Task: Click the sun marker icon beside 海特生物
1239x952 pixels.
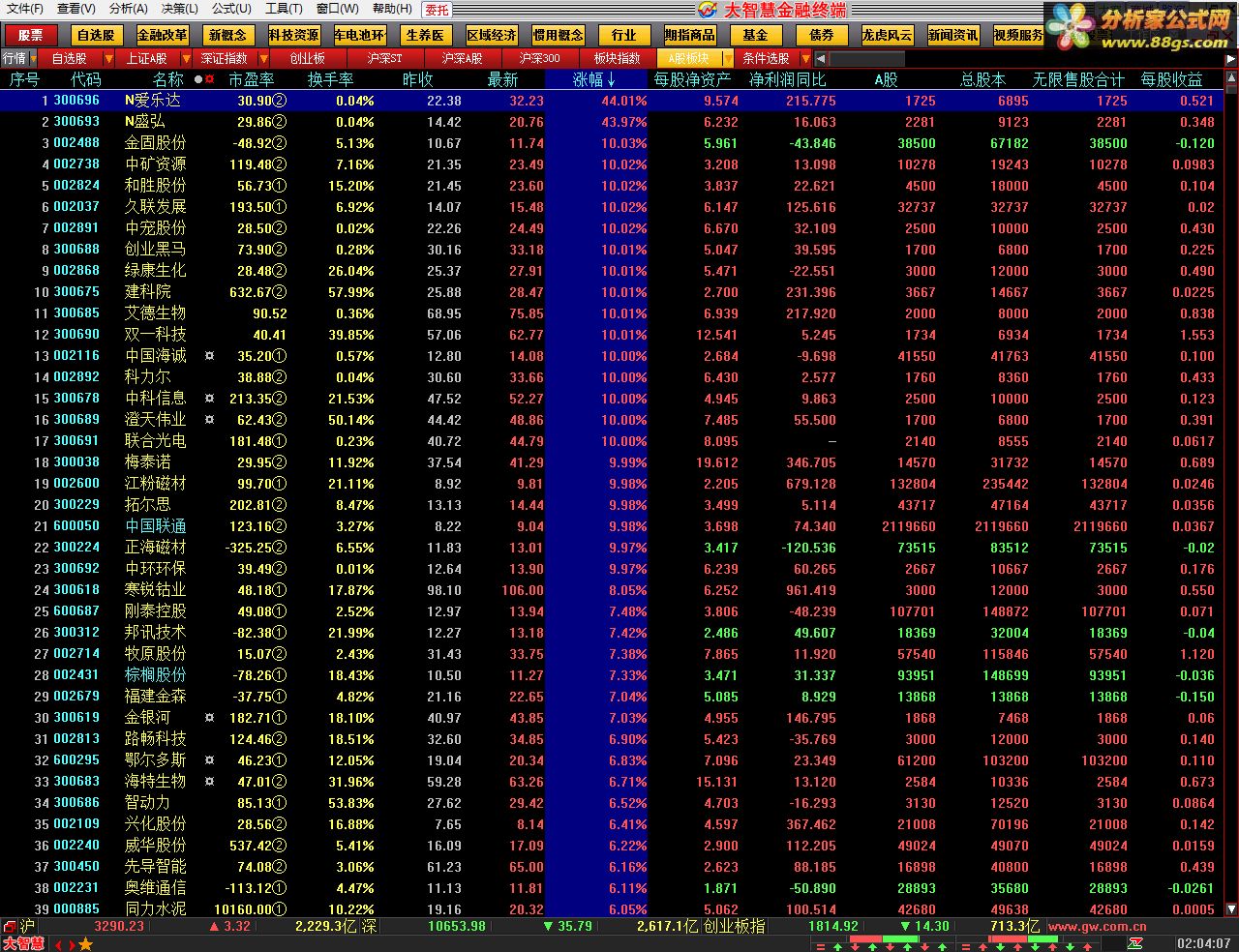Action: click(x=209, y=782)
